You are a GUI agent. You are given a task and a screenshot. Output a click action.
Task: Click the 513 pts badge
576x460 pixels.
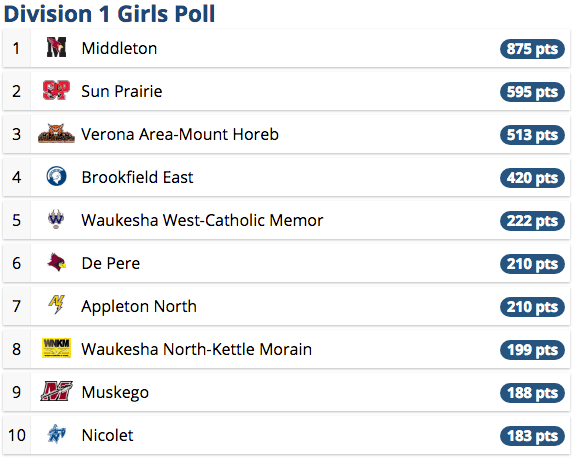tap(532, 135)
